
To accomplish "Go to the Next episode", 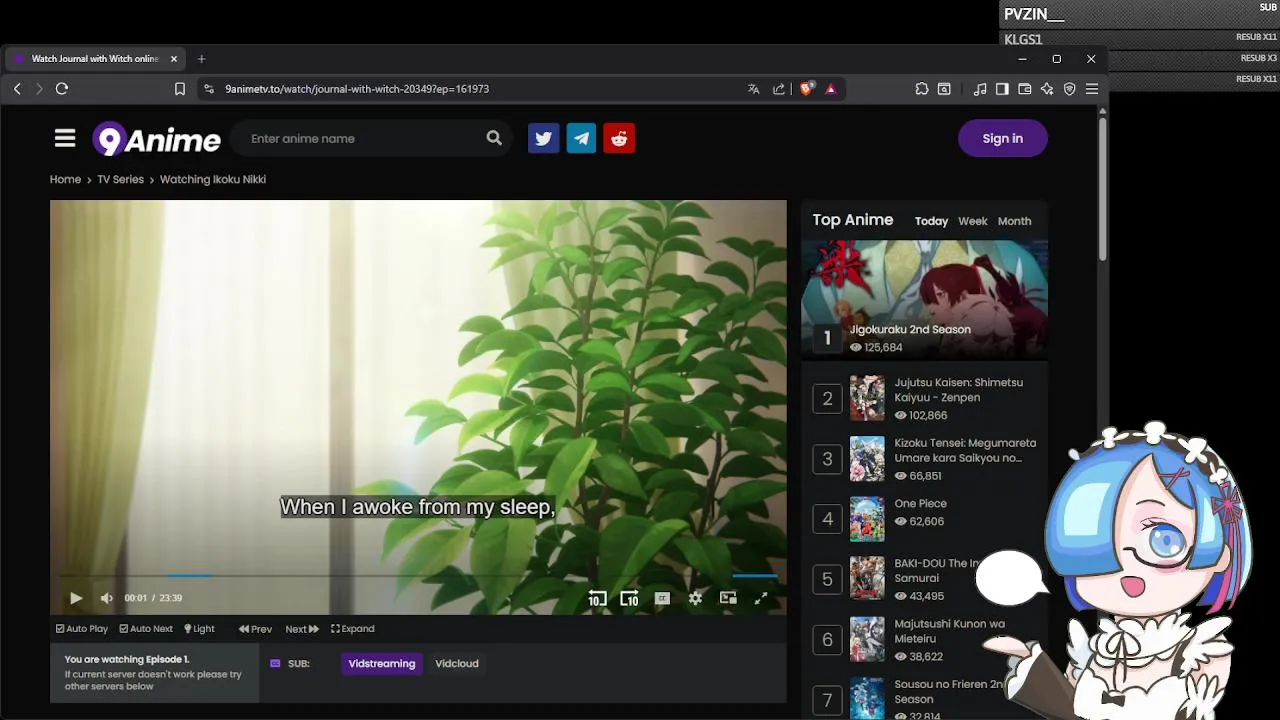I will (302, 629).
